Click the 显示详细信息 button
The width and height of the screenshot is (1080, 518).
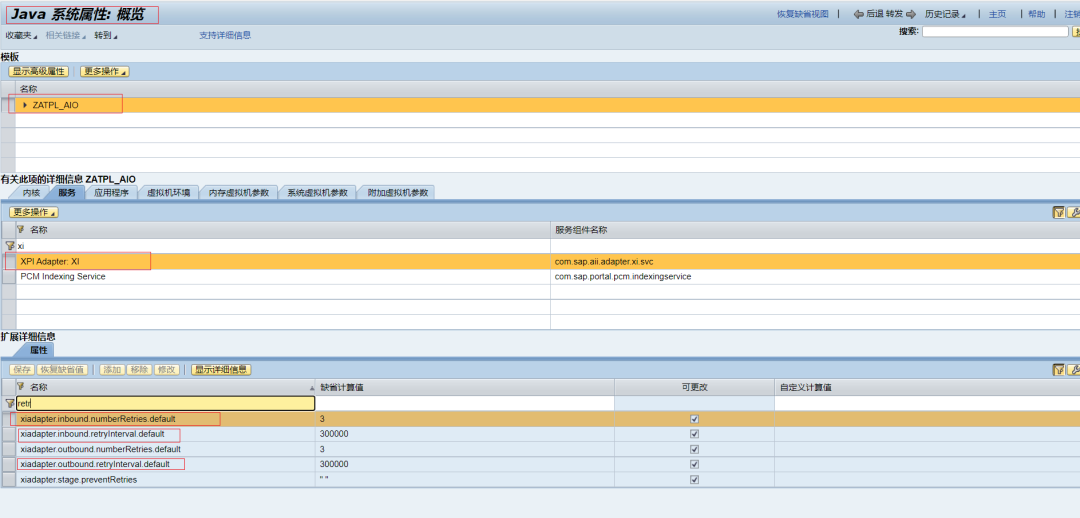[x=221, y=370]
